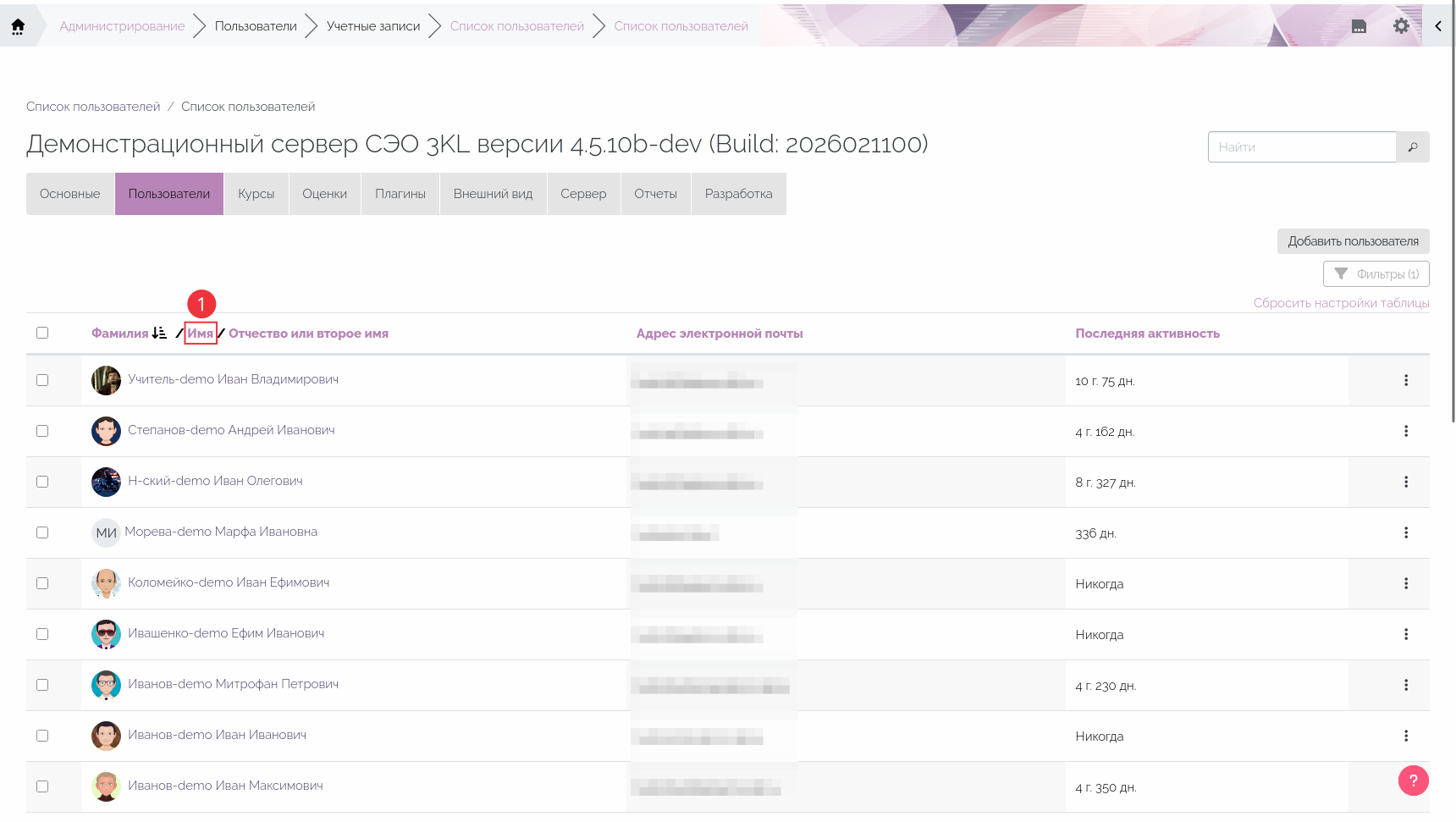The width and height of the screenshot is (1456, 822).
Task: Open the МИ initials avatar of Морева-demo
Action: click(x=106, y=532)
